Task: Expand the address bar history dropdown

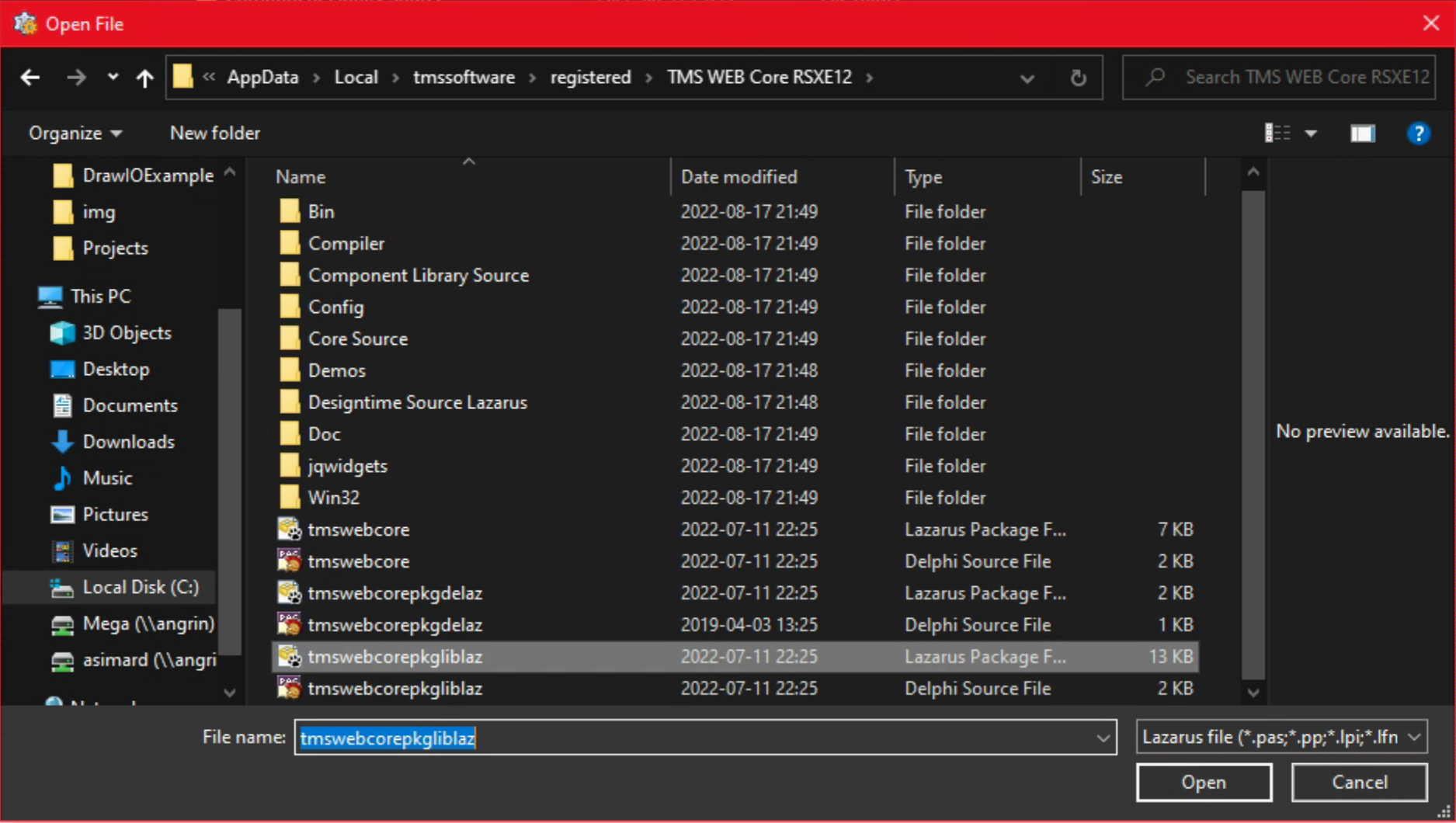Action: point(1027,78)
